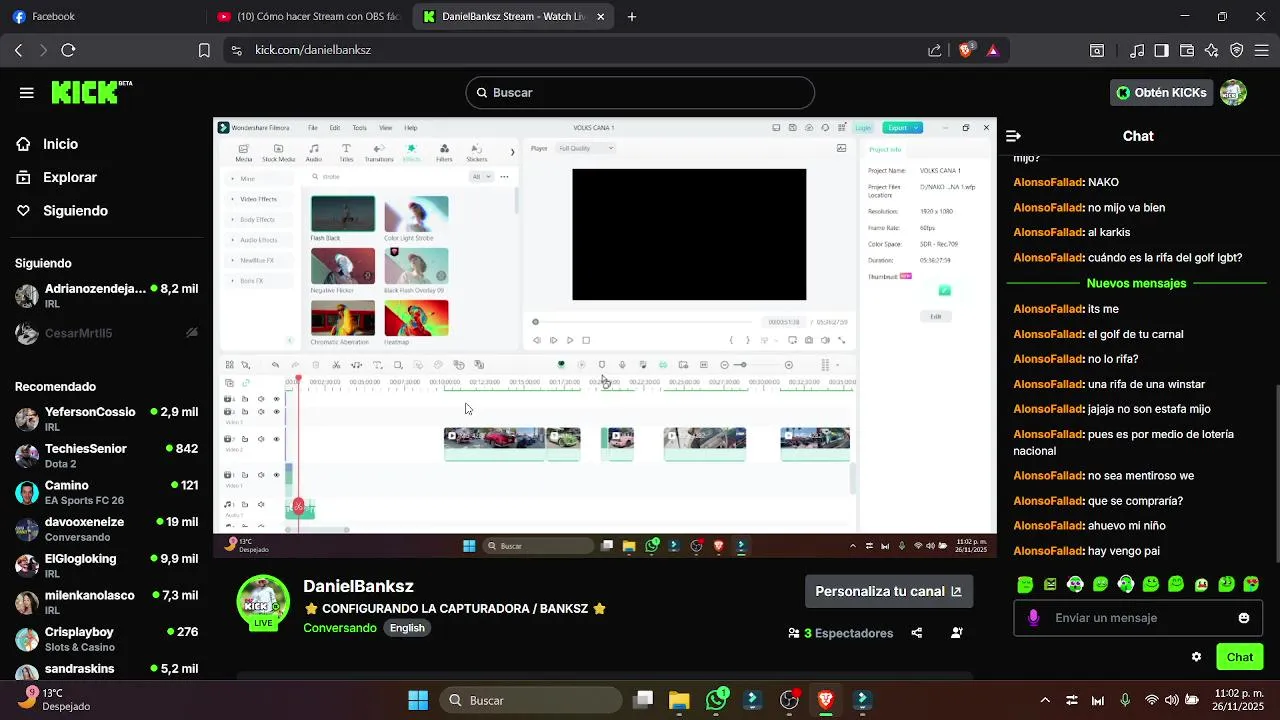Open File Explorer from Windows taskbar

tap(679, 700)
